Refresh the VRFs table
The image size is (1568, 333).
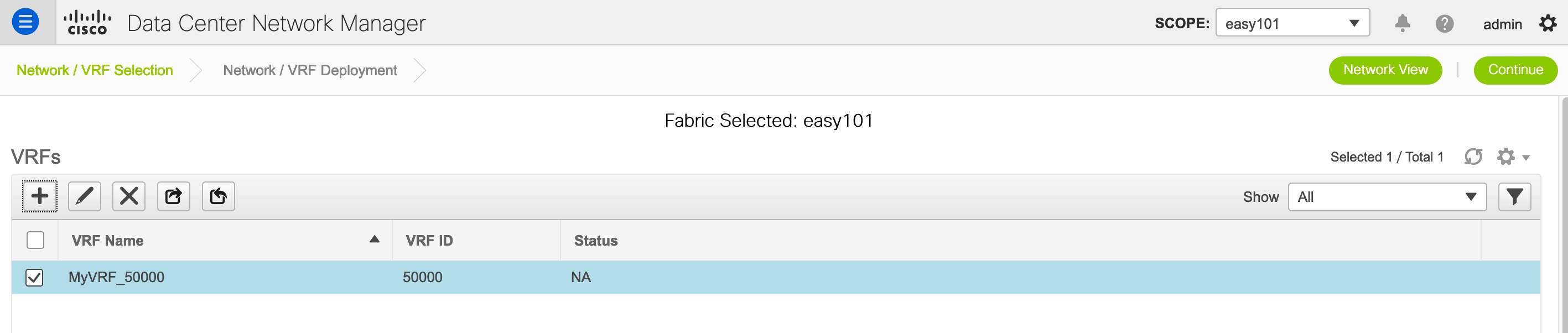click(x=1473, y=157)
